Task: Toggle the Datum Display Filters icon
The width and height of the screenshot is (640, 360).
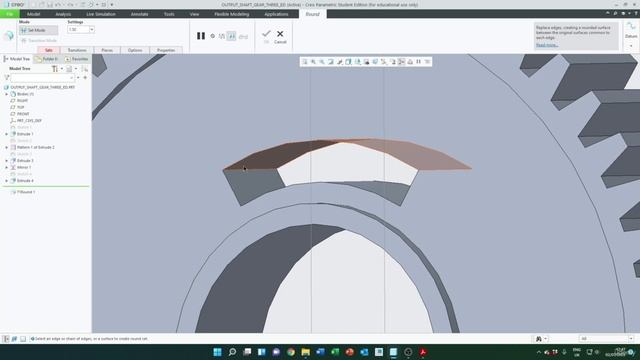Action: (384, 62)
